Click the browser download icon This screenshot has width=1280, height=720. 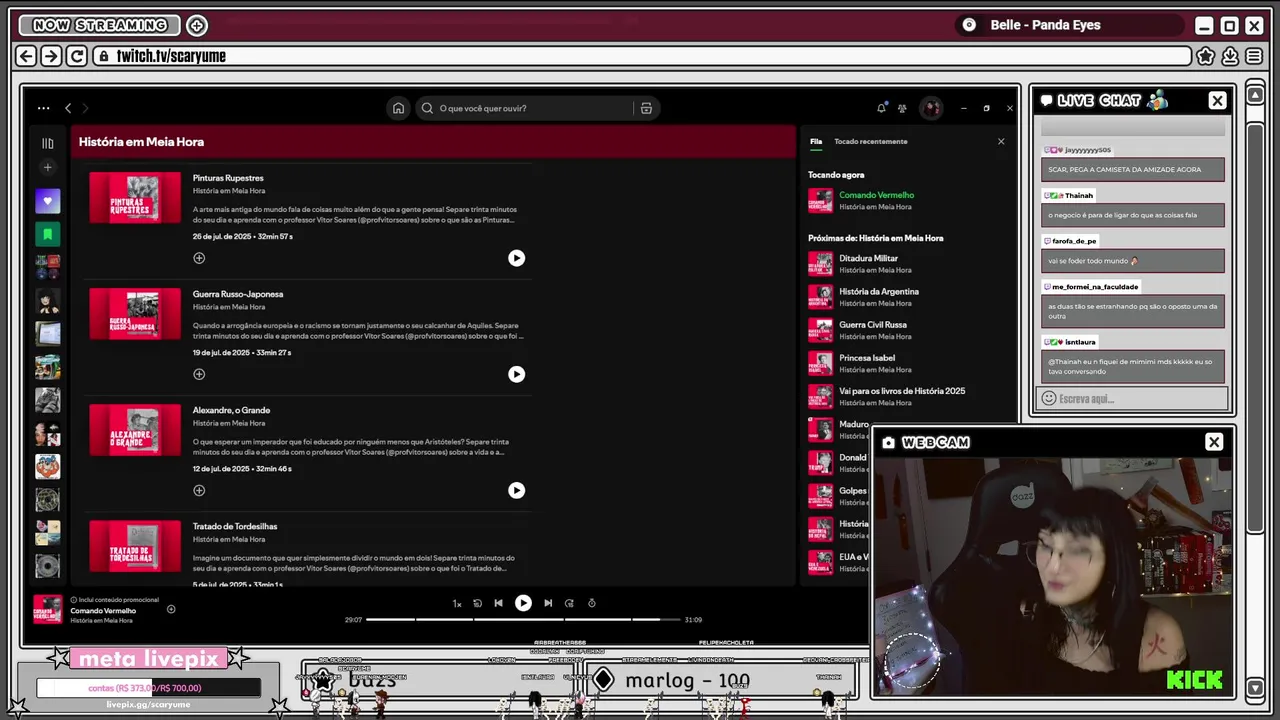point(1230,56)
